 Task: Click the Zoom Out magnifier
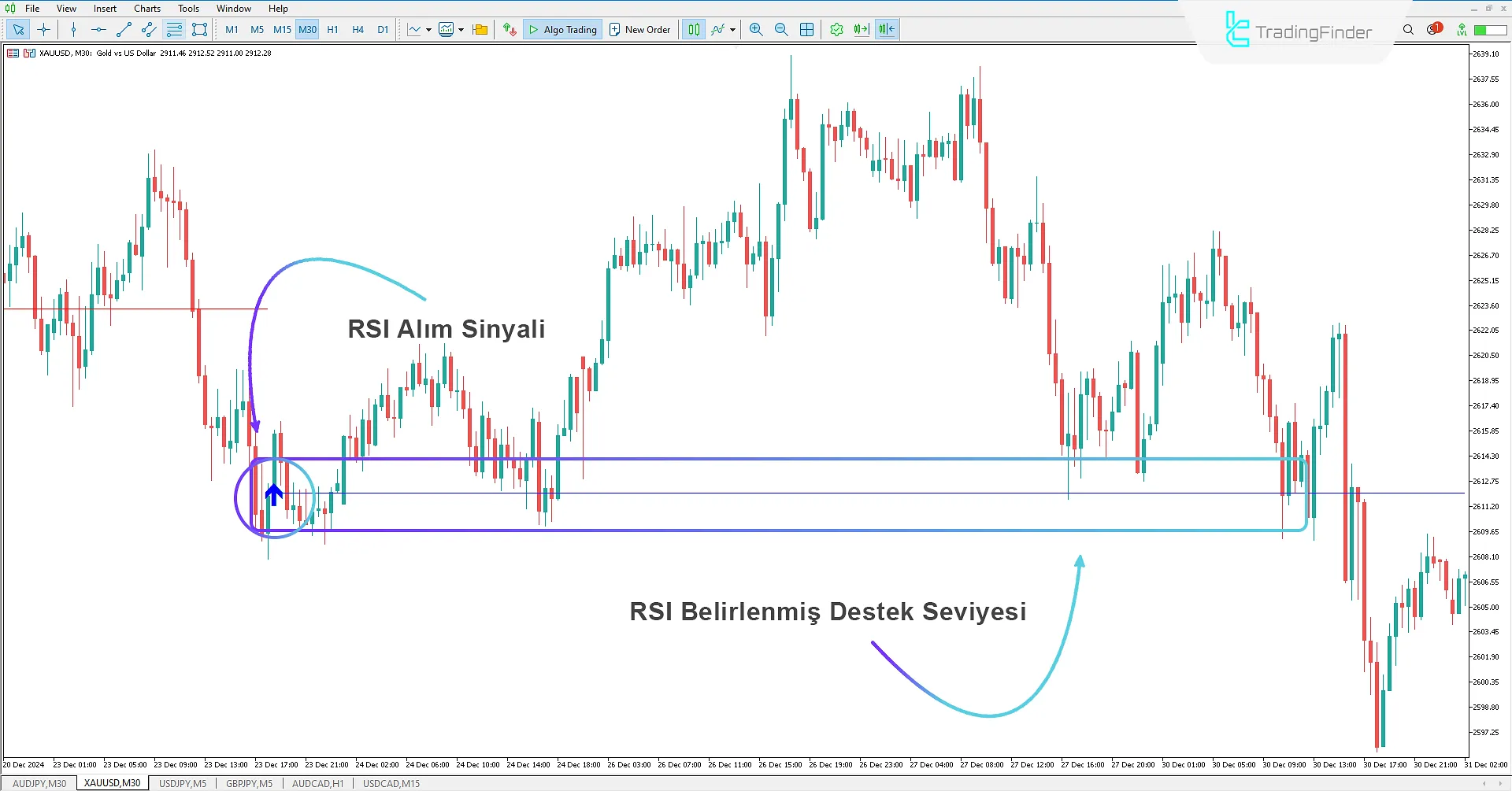(781, 29)
